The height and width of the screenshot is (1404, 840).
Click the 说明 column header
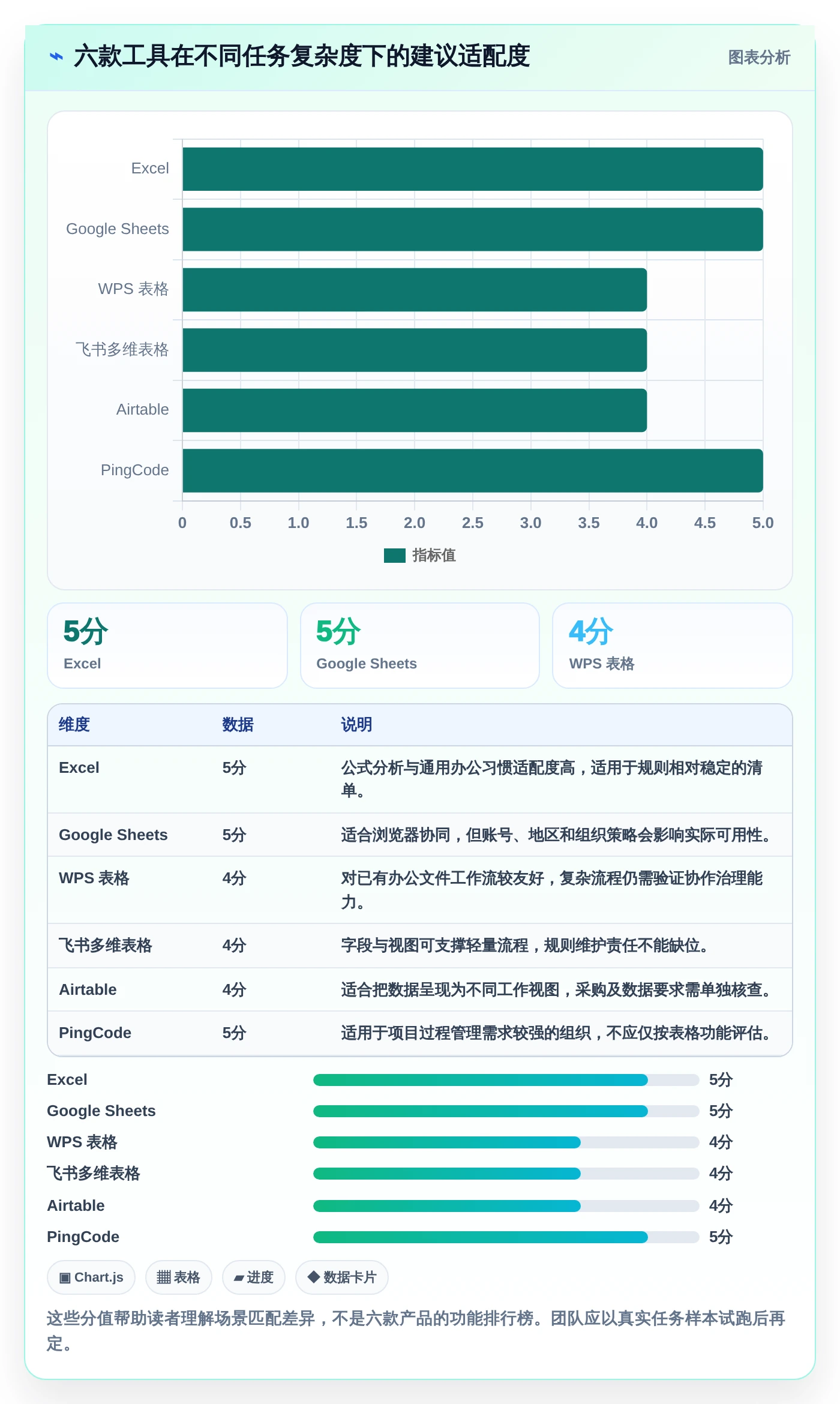click(356, 725)
